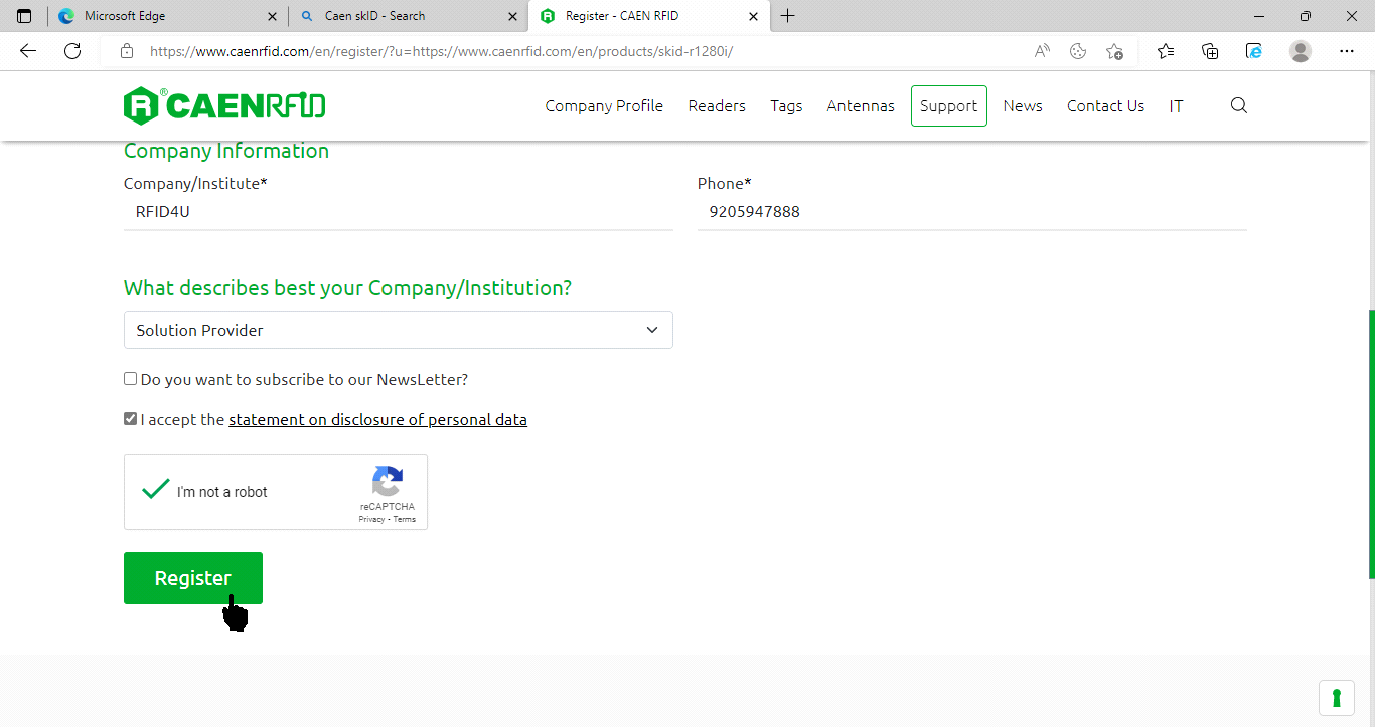Click the browser profile avatar icon
Screen dimensions: 1375x727
click(x=1300, y=51)
